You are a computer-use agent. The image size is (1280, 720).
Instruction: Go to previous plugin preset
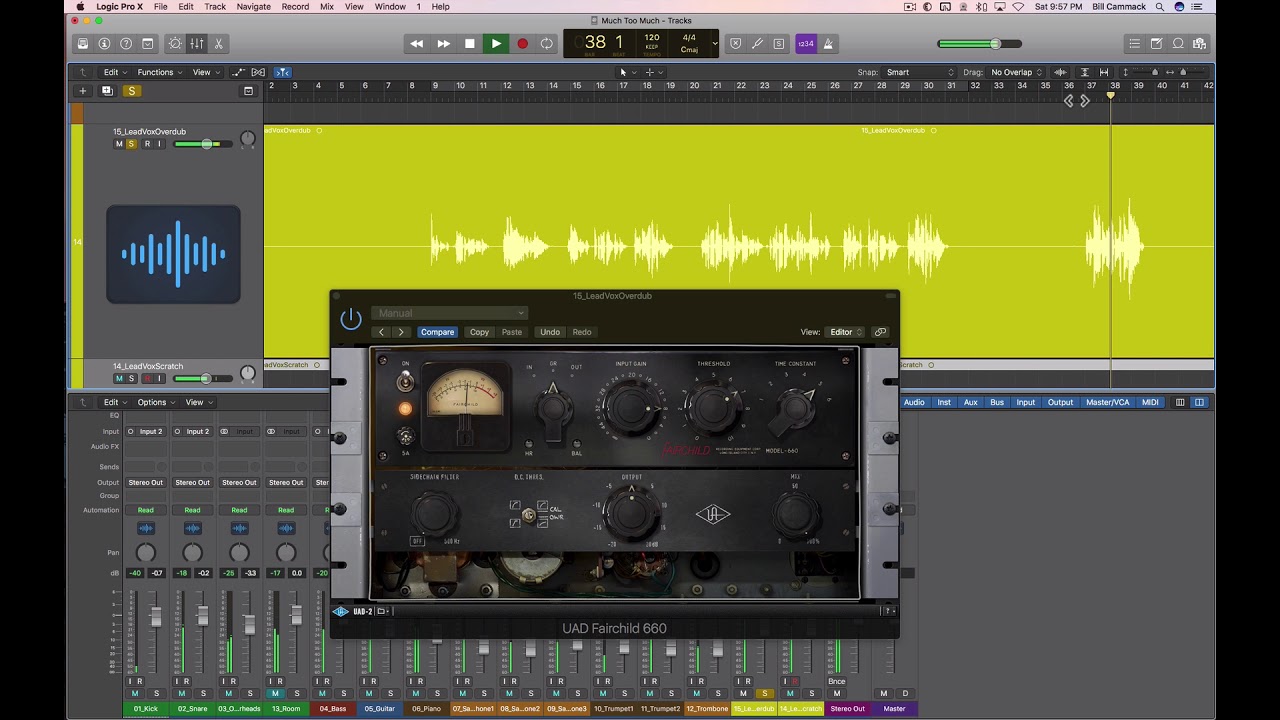(381, 332)
